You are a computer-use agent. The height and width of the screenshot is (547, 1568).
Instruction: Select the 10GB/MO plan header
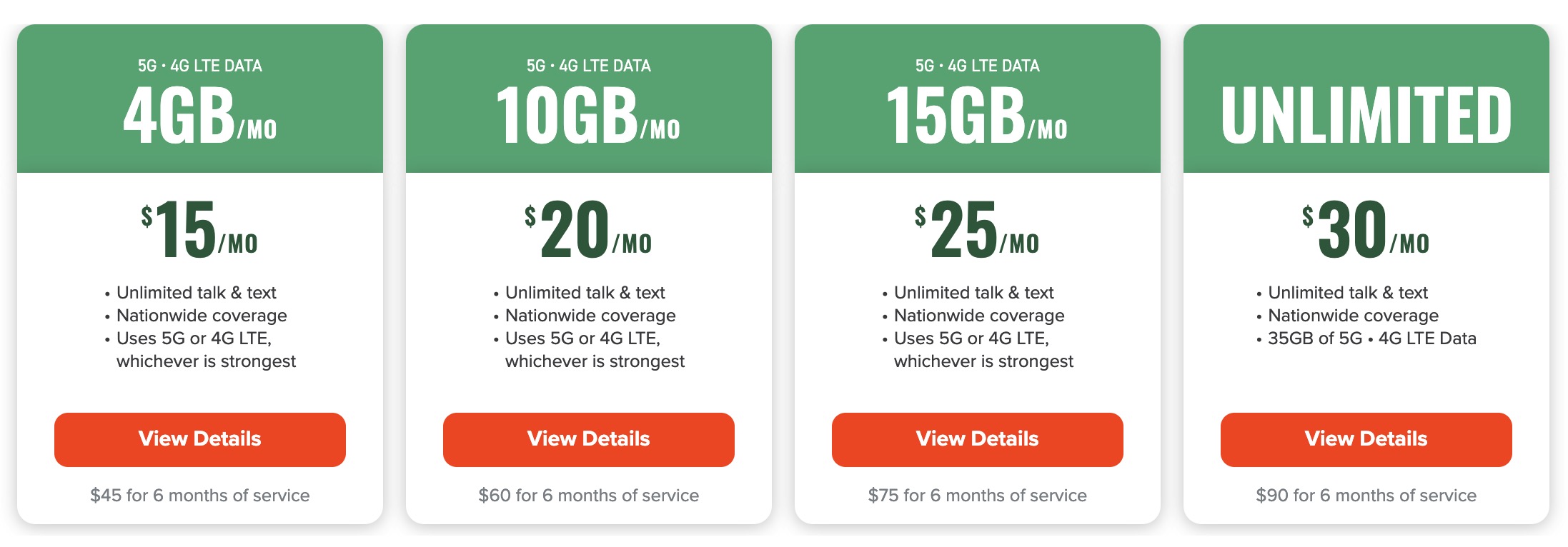coord(588,114)
